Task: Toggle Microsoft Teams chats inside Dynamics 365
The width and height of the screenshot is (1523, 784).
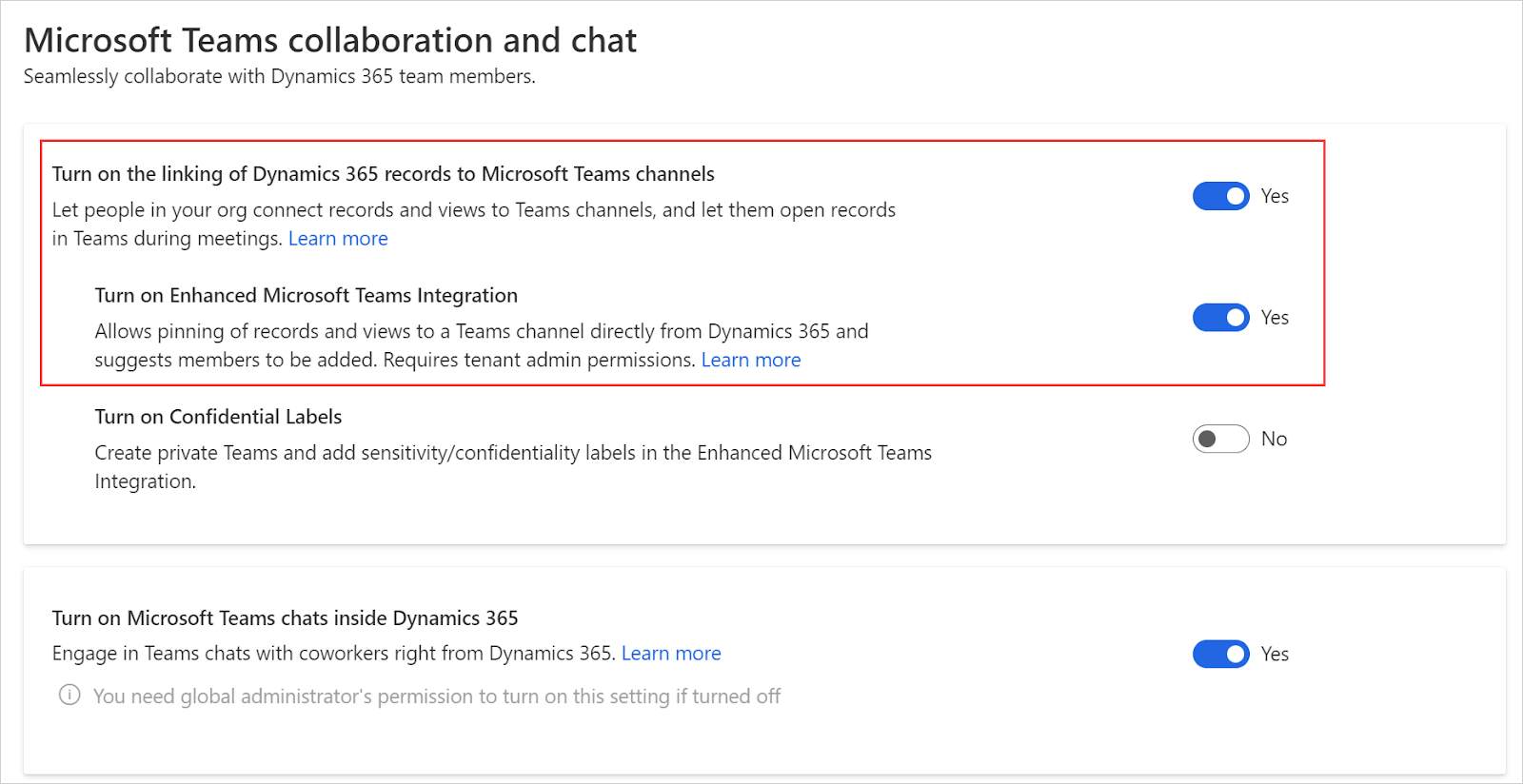Action: 1220,654
